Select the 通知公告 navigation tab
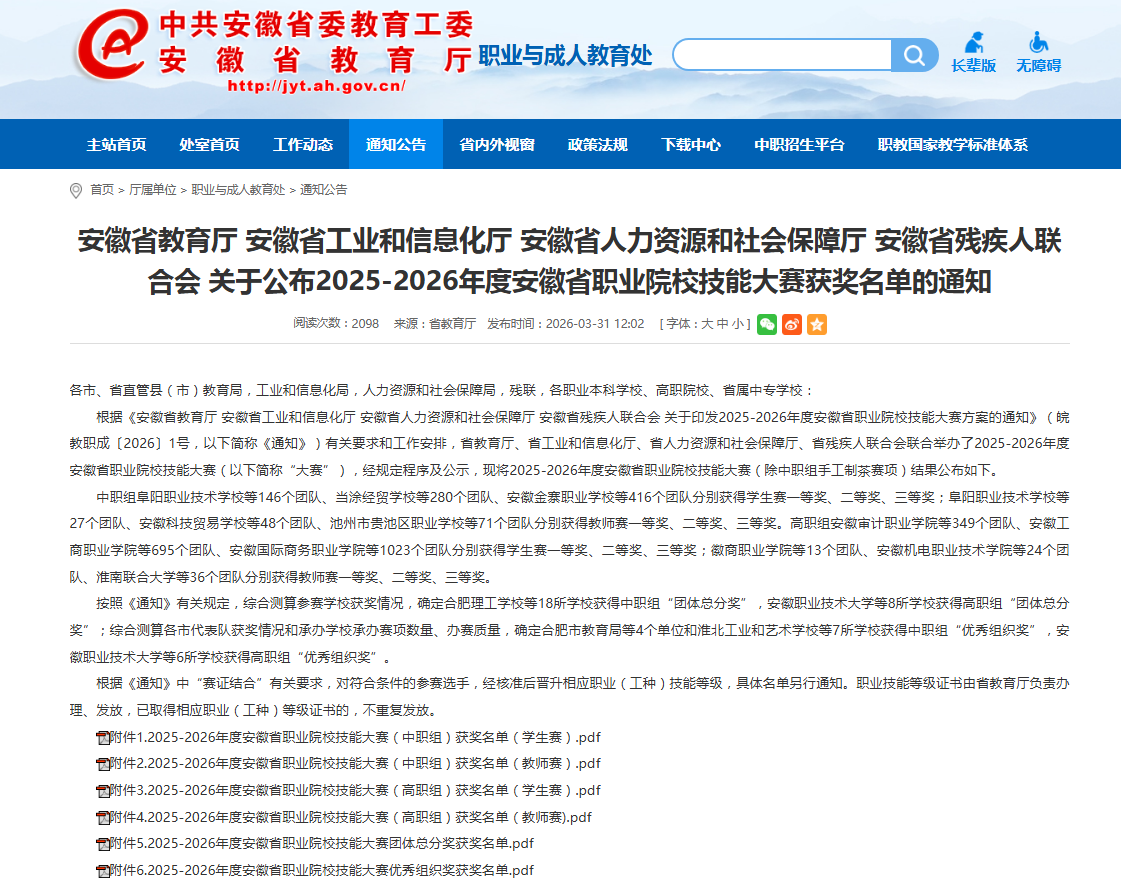Image resolution: width=1121 pixels, height=879 pixels. point(395,143)
